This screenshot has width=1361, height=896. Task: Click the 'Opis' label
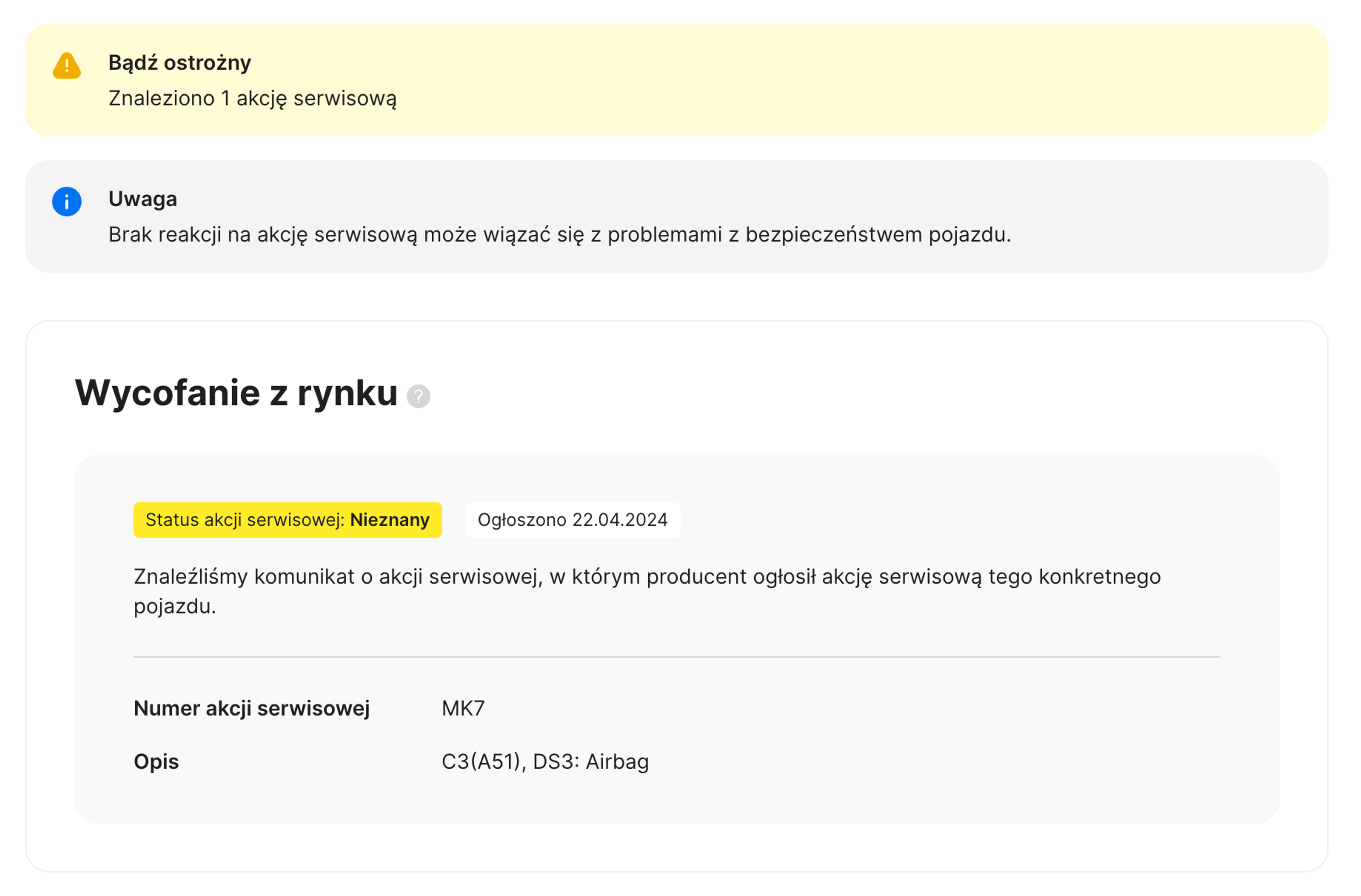[x=156, y=762]
